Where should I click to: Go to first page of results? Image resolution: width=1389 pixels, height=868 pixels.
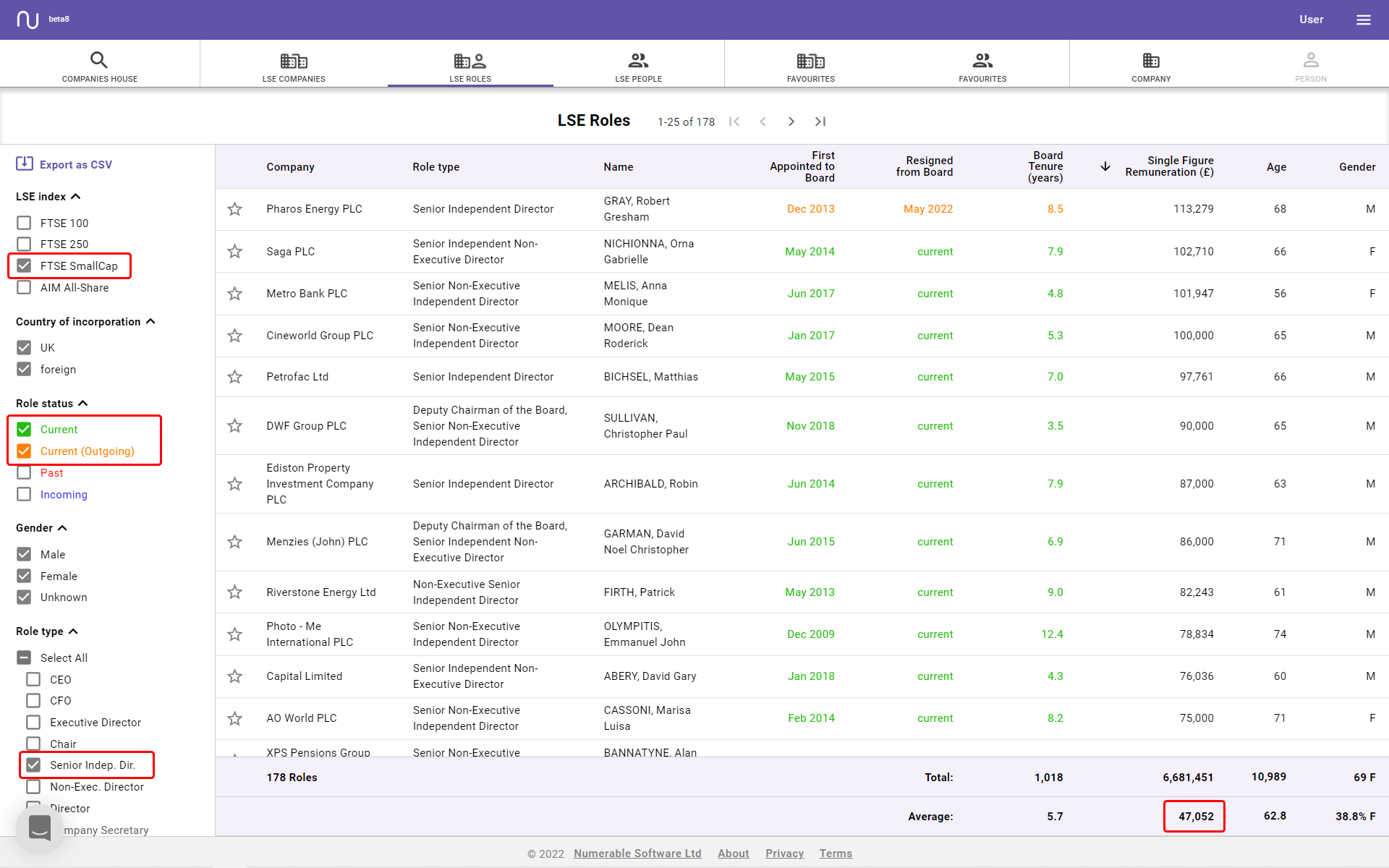pyautogui.click(x=734, y=122)
